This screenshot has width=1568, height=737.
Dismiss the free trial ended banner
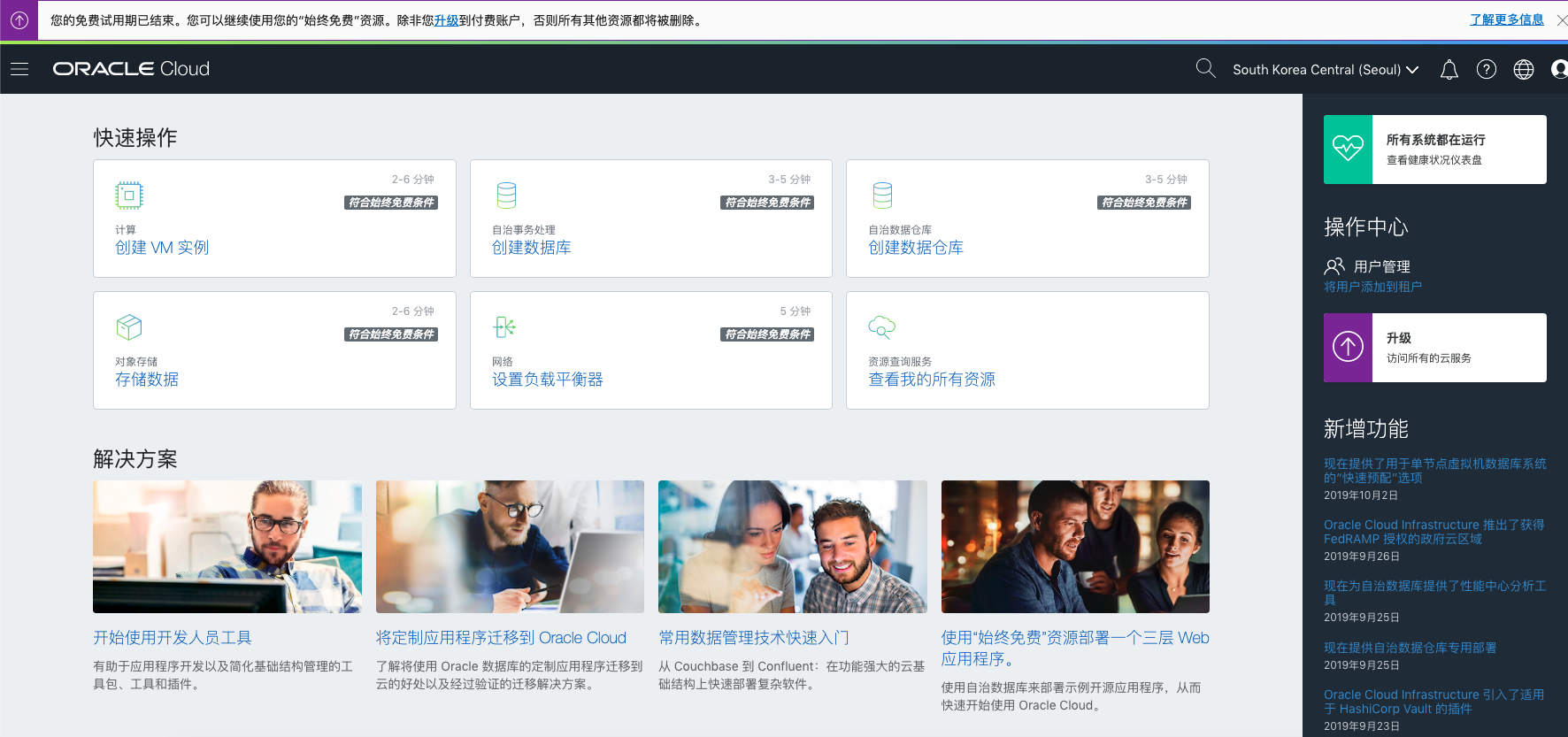tap(1562, 20)
